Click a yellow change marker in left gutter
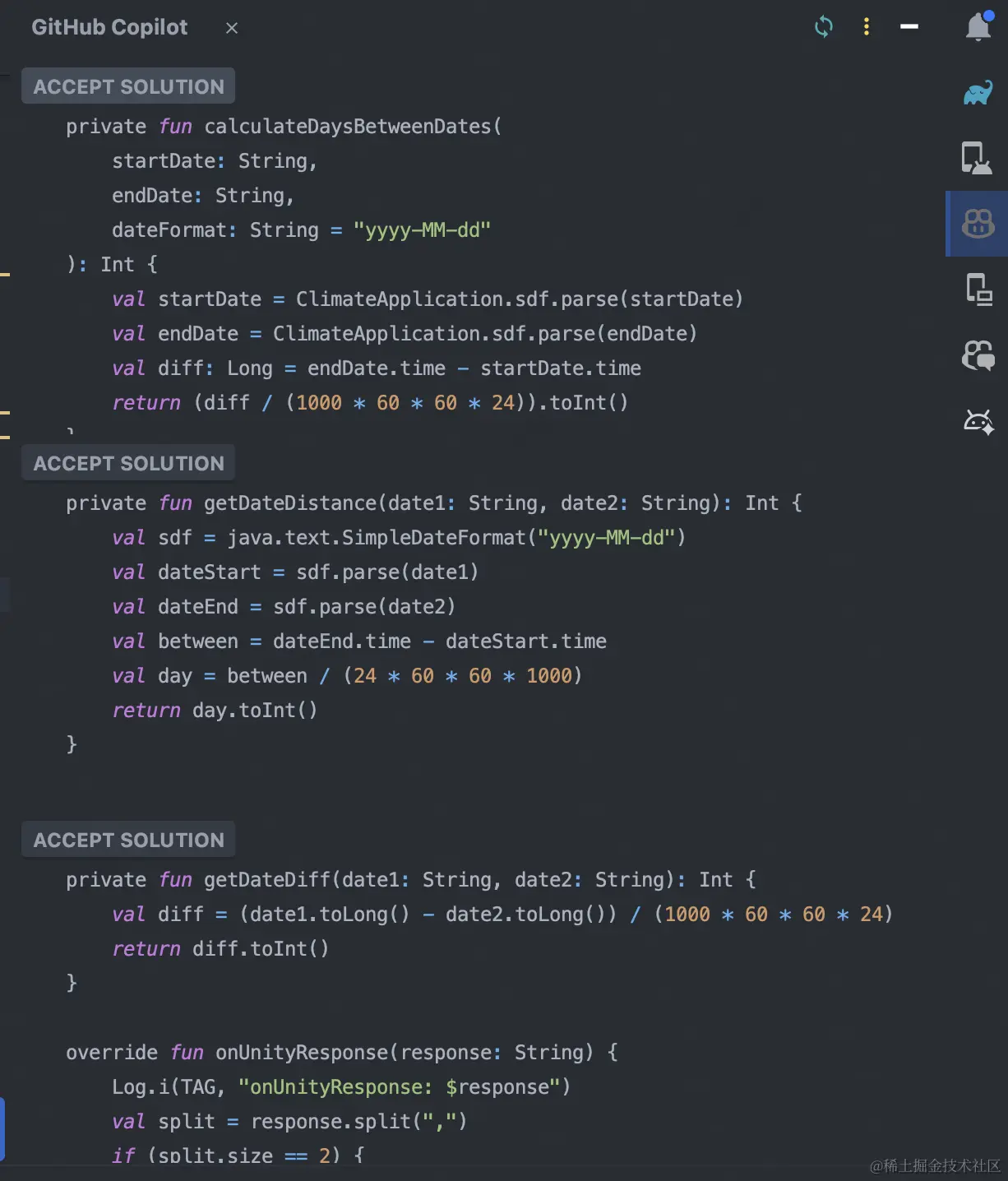The image size is (1008, 1181). tap(6, 275)
